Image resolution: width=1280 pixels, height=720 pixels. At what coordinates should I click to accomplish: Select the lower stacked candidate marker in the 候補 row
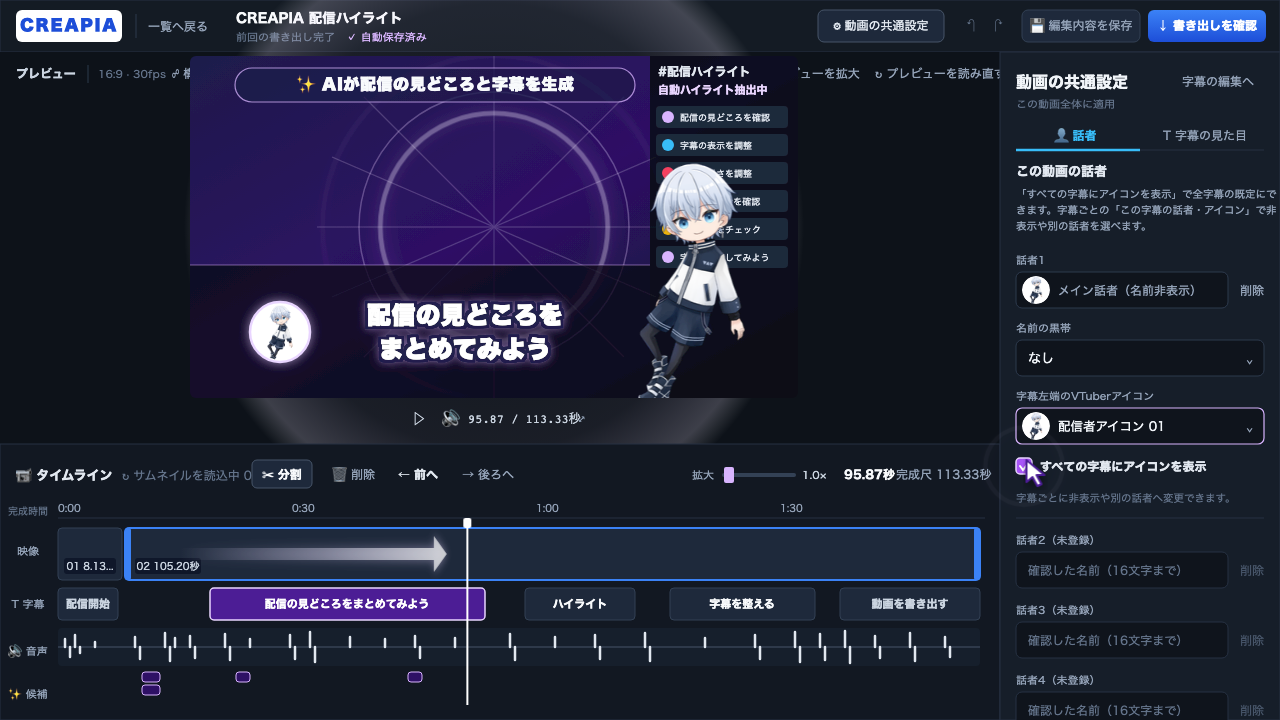coord(151,690)
